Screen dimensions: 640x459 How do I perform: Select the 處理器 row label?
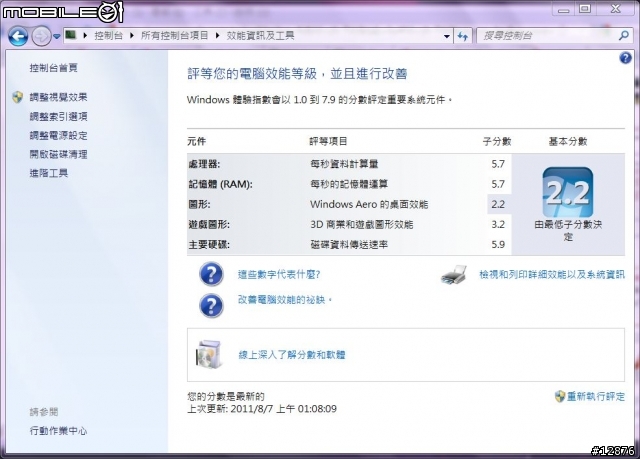pyautogui.click(x=204, y=164)
